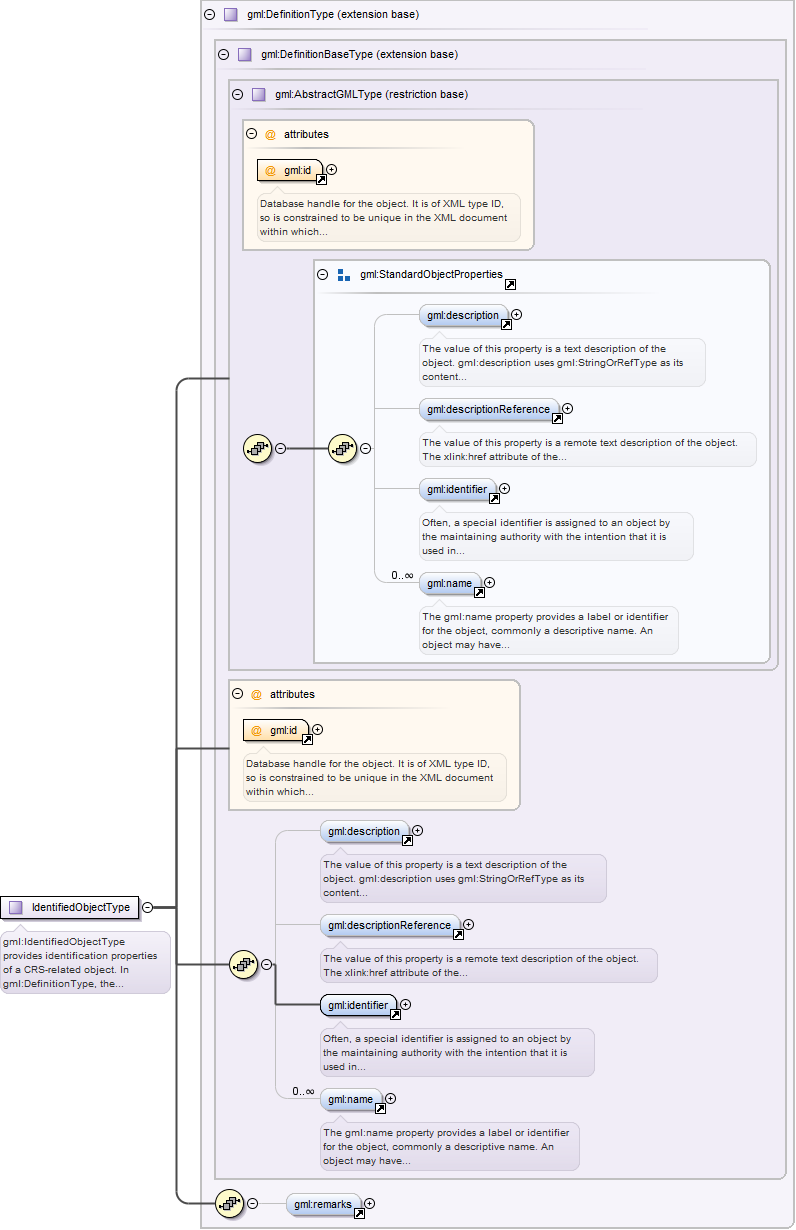796x1230 pixels.
Task: Collapse the sequence containing gml:remarks
Action: coord(253,1204)
